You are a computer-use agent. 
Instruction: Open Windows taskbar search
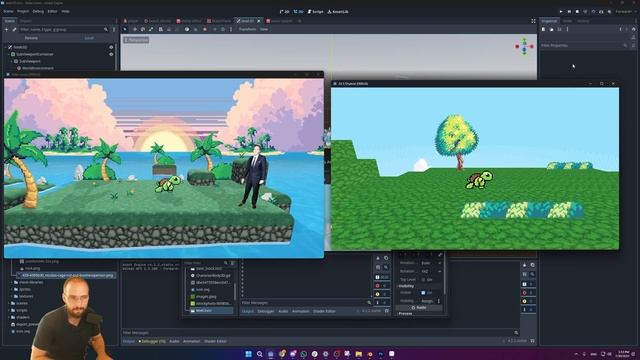[260, 354]
